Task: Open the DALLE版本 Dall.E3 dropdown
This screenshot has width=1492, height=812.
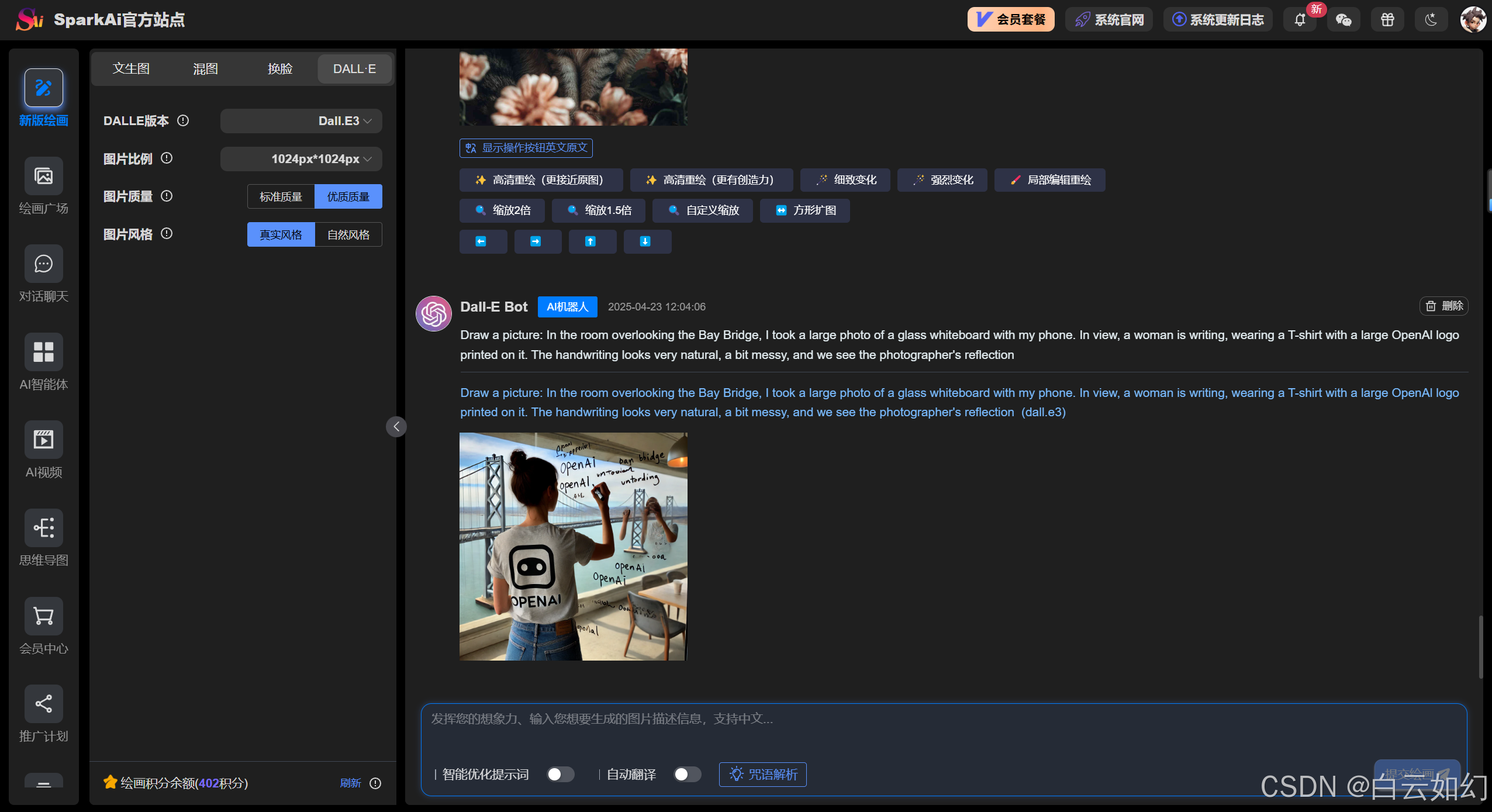Action: click(x=301, y=121)
